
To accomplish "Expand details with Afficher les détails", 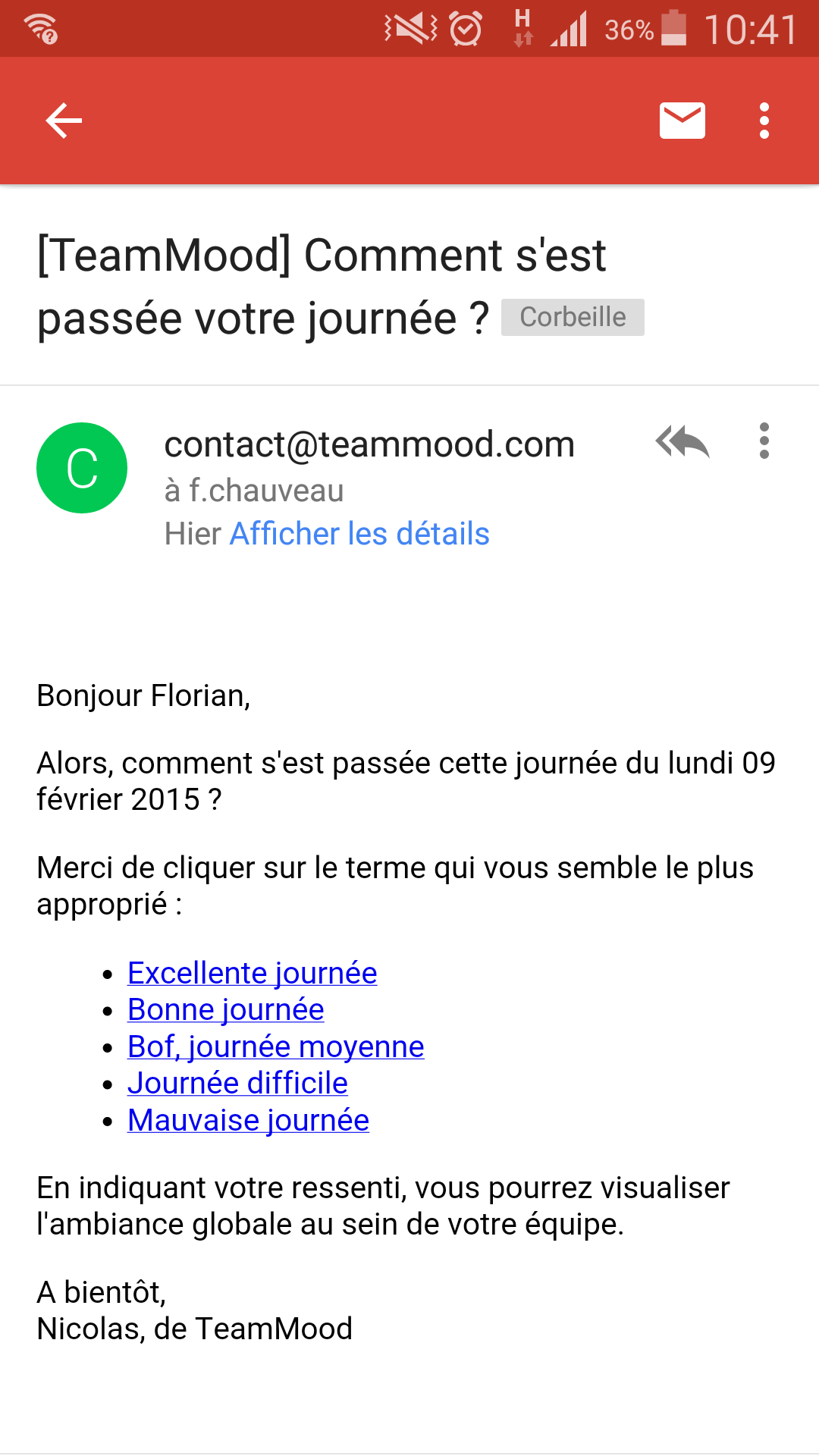I will pyautogui.click(x=359, y=534).
